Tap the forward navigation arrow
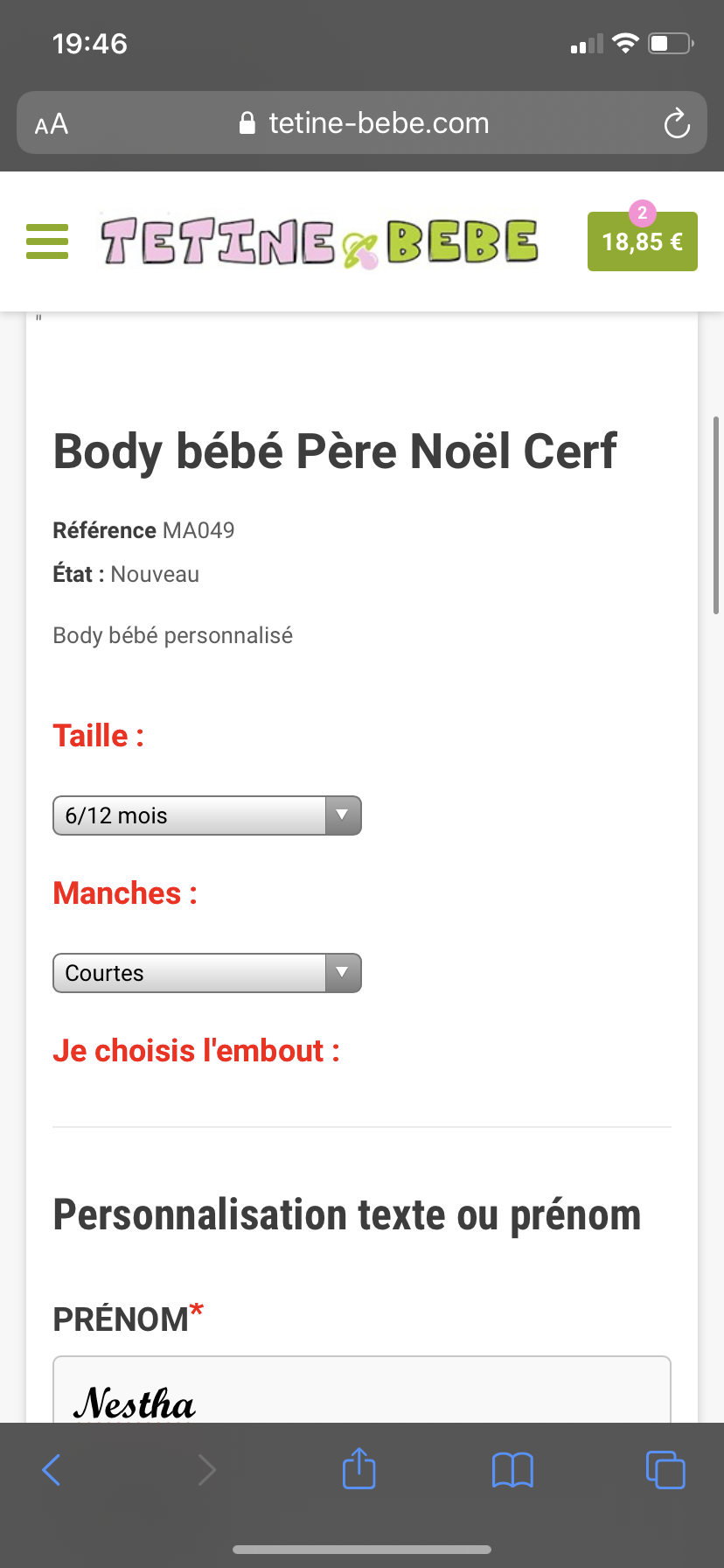This screenshot has height=1568, width=724. coord(206,1470)
